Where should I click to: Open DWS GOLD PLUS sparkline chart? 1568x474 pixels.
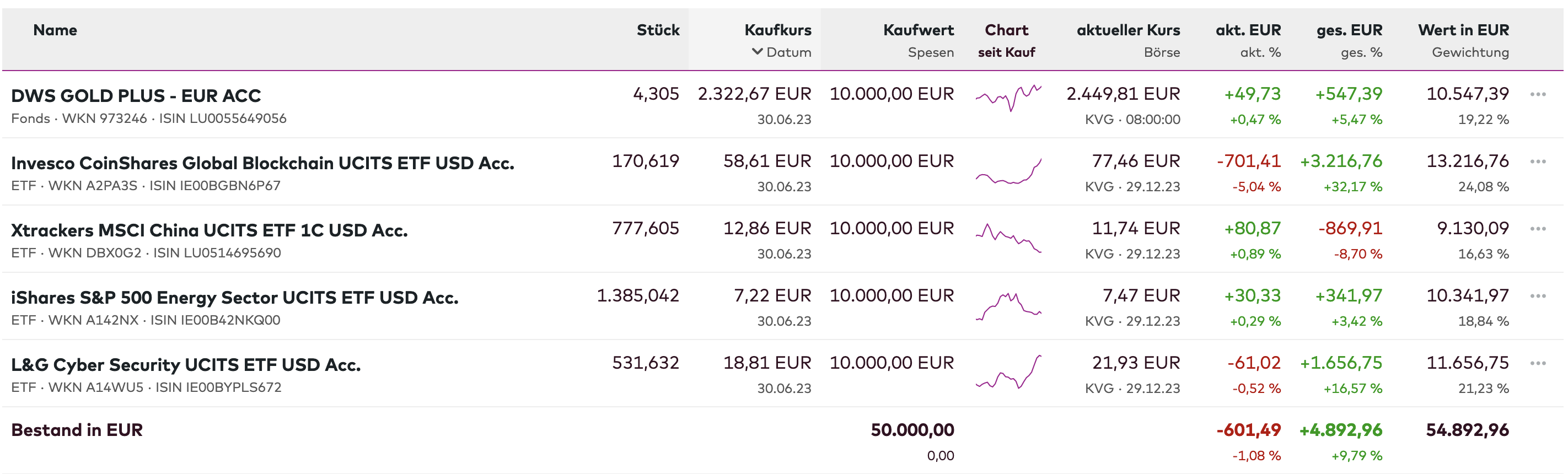click(1008, 98)
